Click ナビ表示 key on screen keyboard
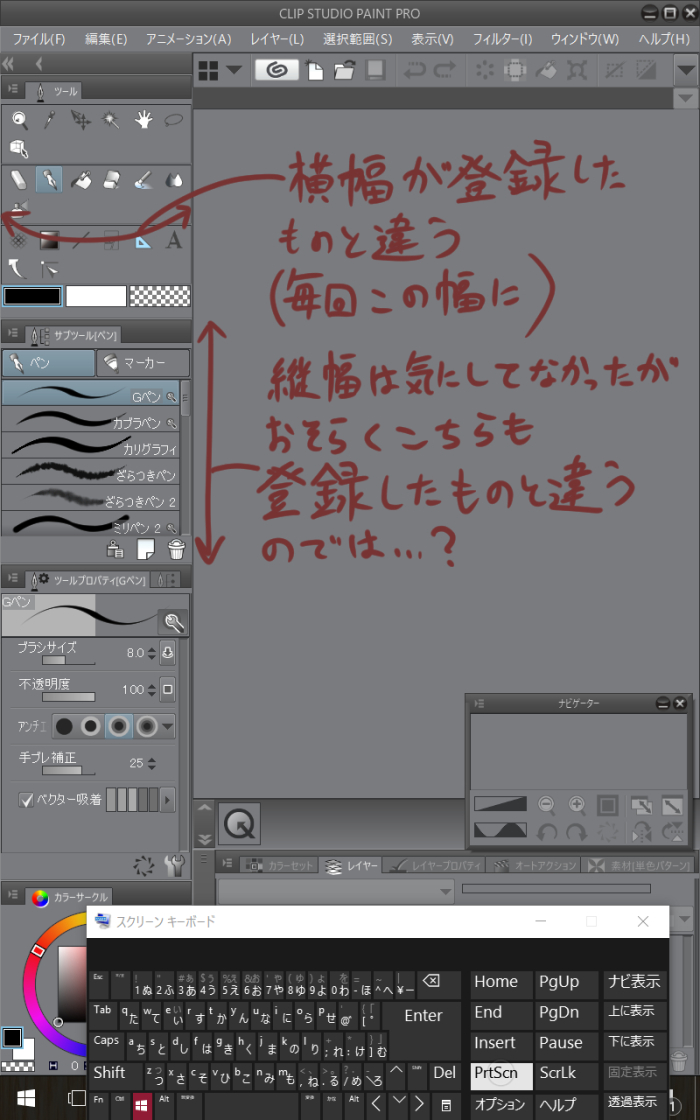 634,982
